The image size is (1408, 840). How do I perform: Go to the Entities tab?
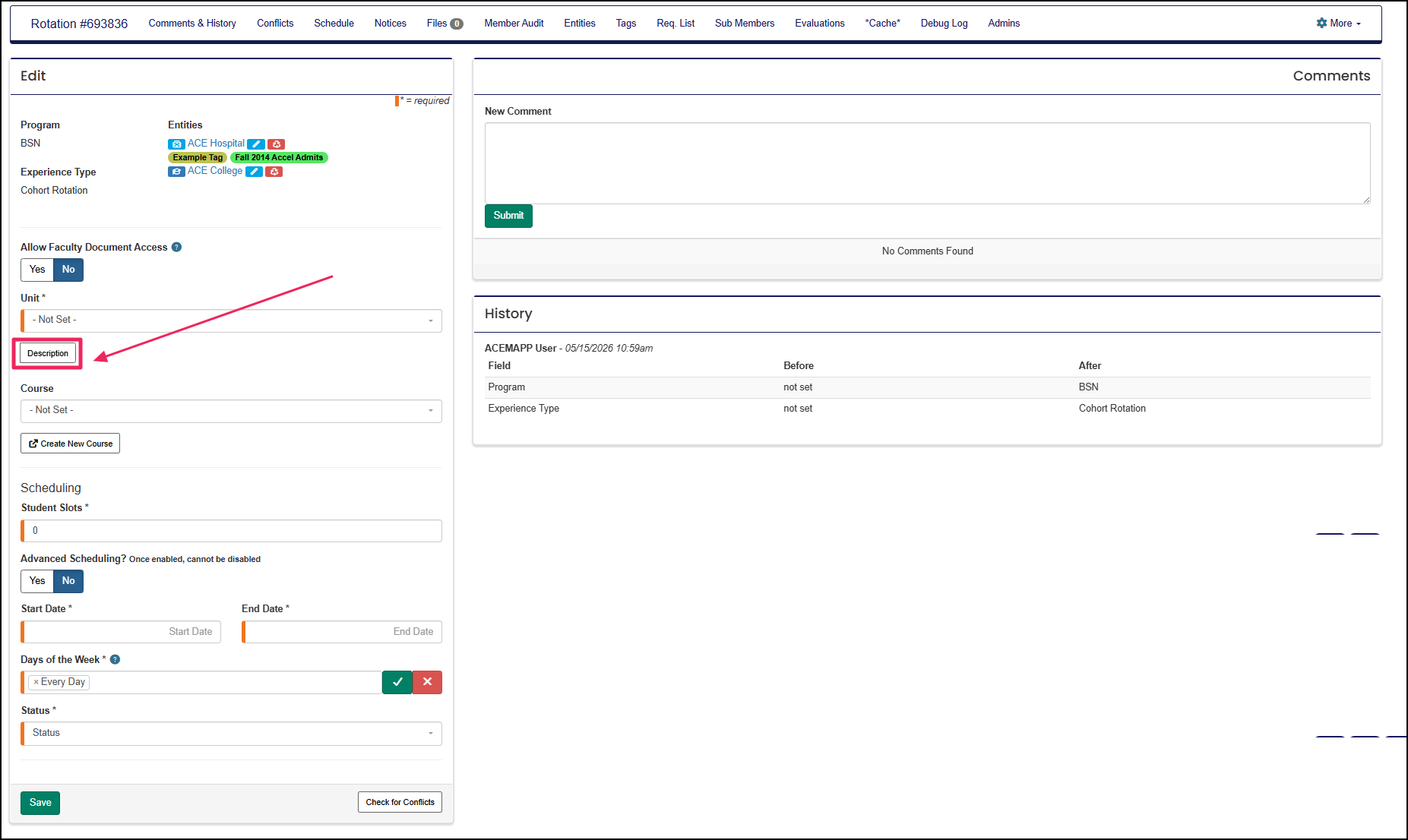[580, 23]
